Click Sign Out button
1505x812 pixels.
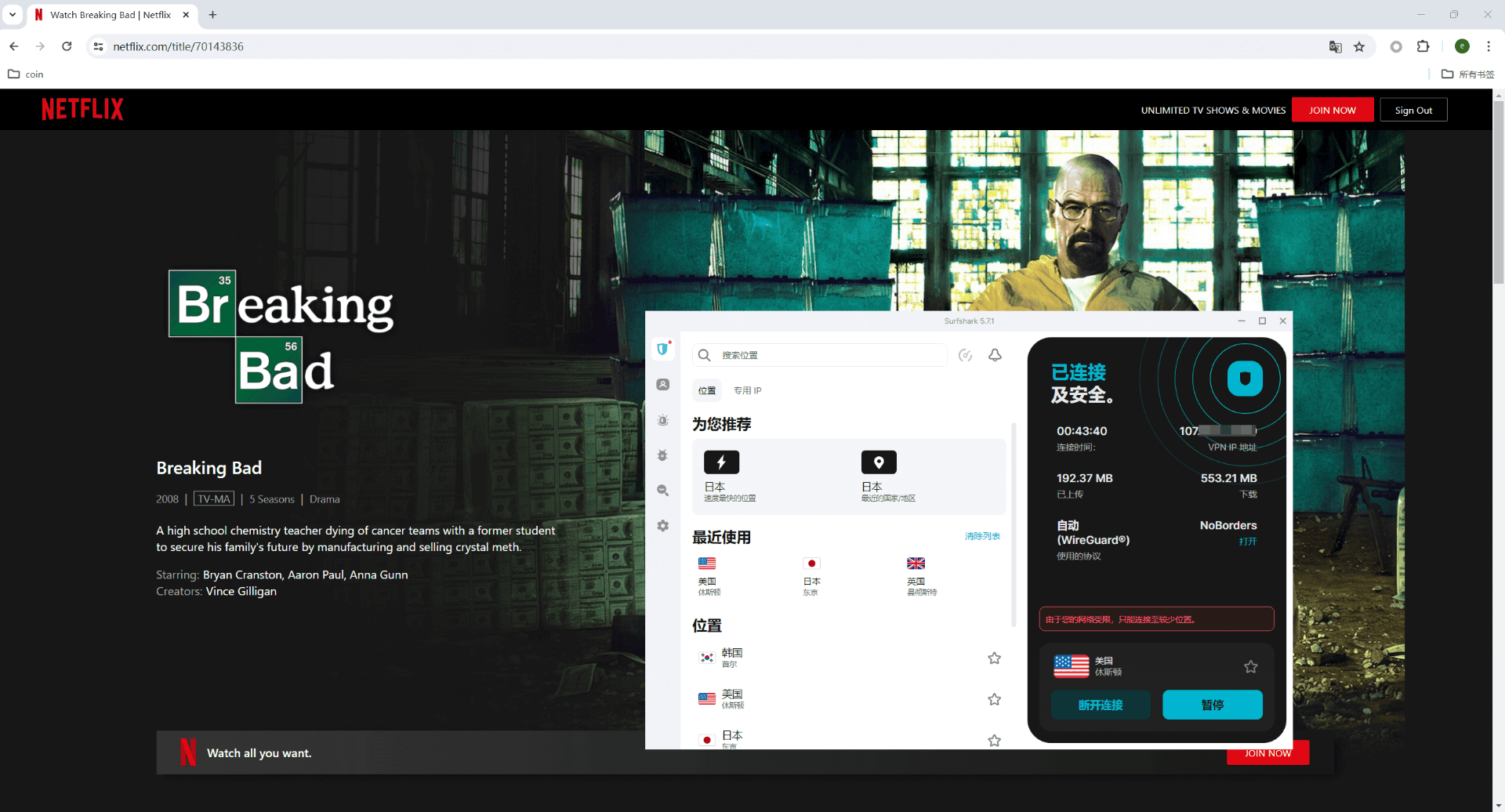tap(1413, 110)
